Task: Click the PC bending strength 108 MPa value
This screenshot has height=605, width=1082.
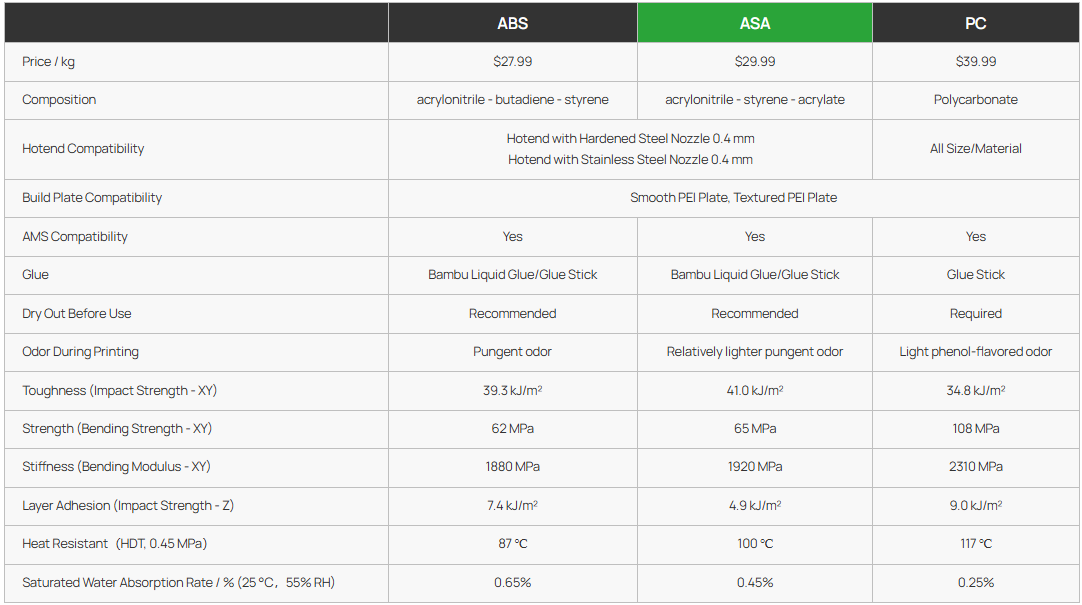Action: (976, 428)
